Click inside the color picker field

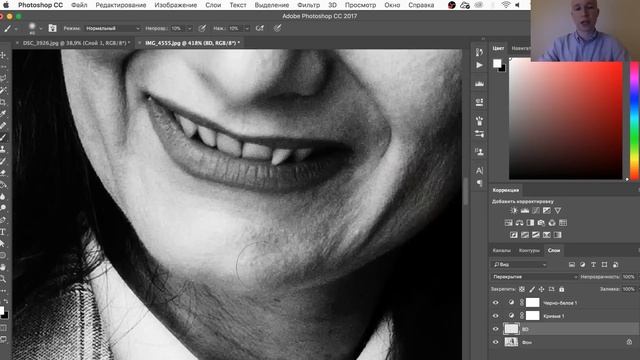[565, 120]
